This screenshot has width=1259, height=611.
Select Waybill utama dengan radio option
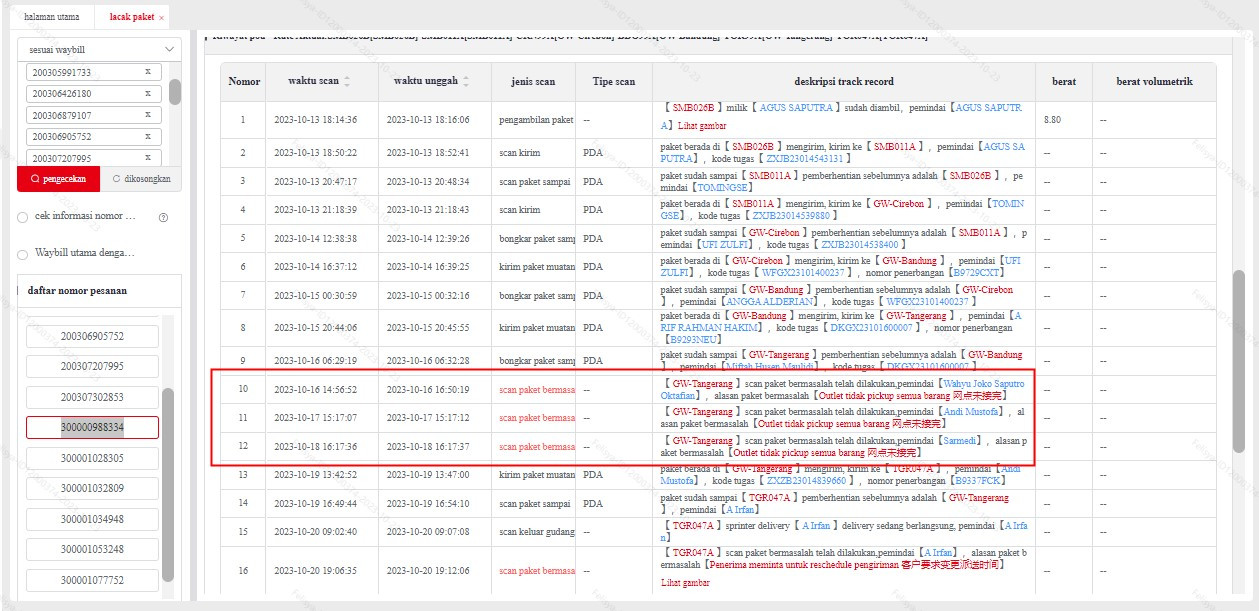tap(23, 253)
